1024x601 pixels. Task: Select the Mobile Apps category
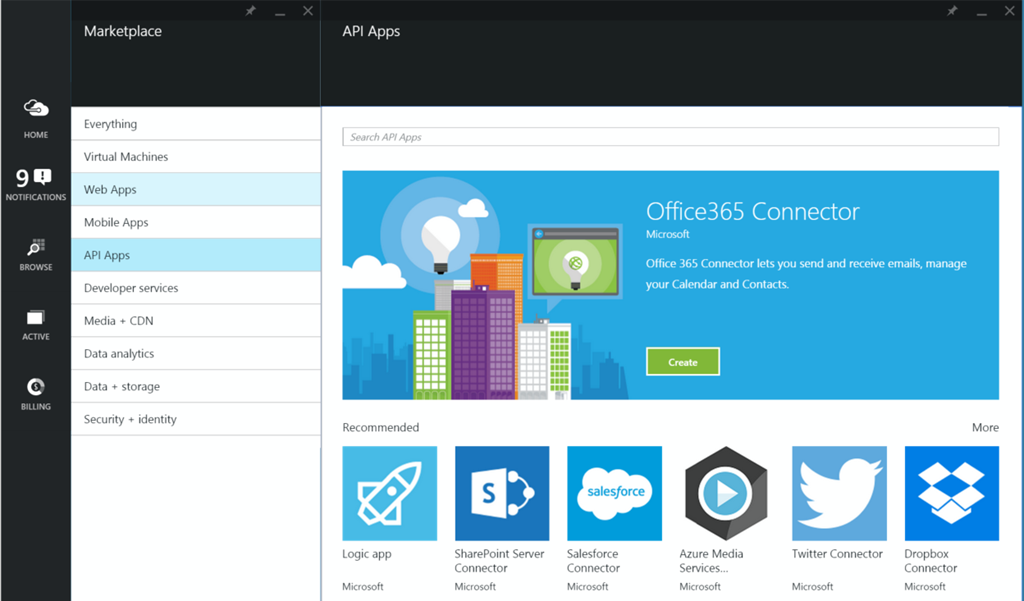coord(196,222)
